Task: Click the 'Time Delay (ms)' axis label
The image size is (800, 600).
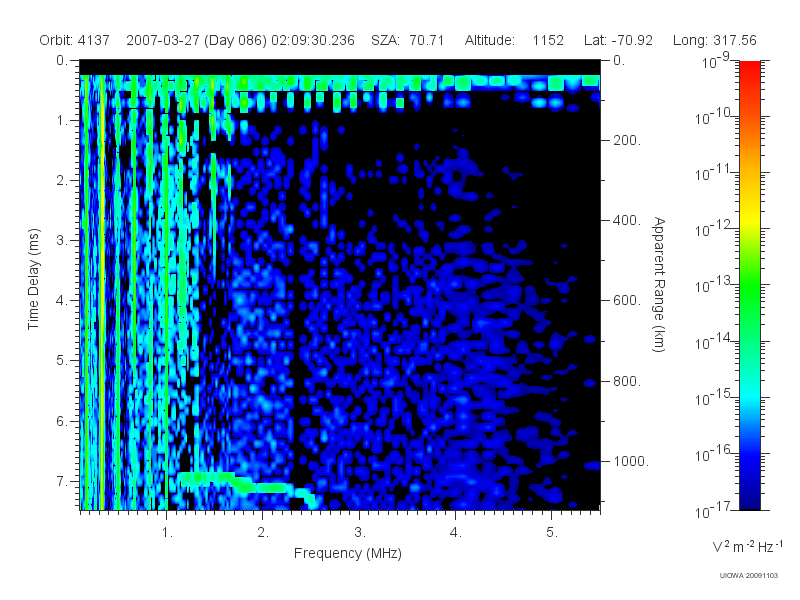Action: [x=33, y=279]
